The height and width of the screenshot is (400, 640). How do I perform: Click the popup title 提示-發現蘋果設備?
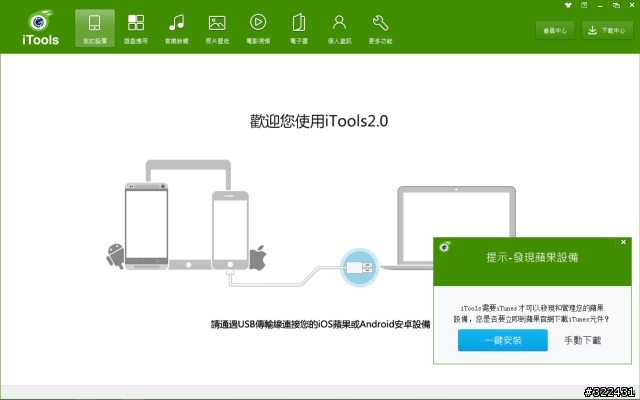point(532,258)
